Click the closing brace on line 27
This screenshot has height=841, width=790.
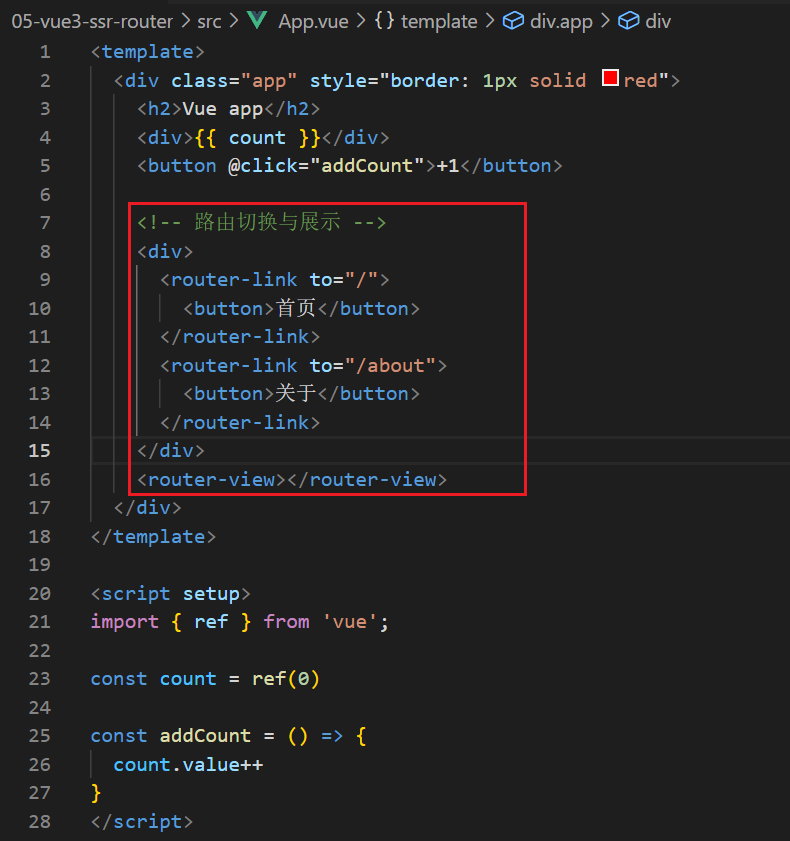point(97,793)
